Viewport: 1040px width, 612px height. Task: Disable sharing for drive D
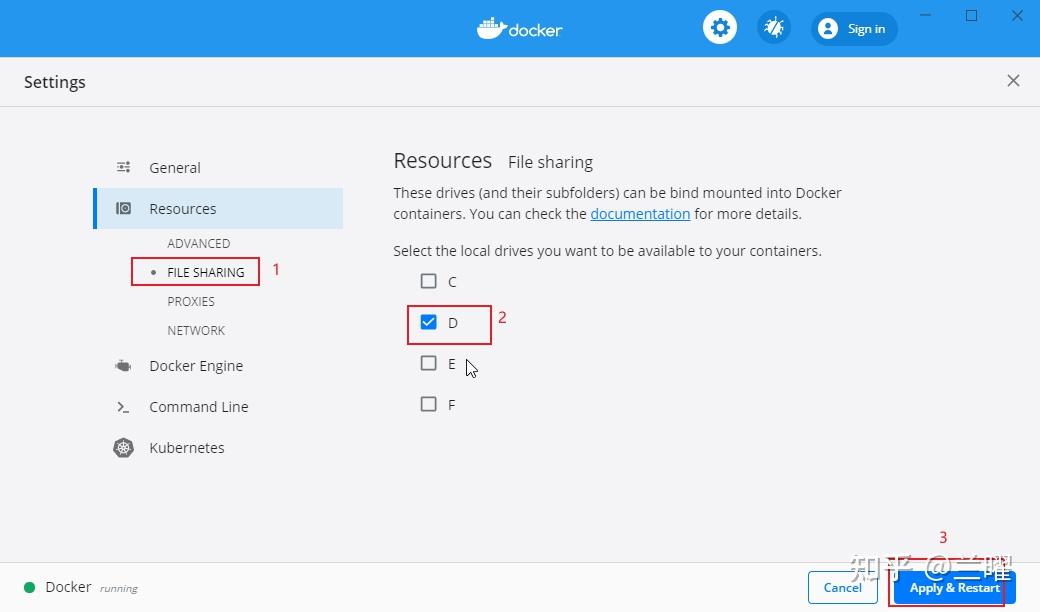tap(429, 322)
